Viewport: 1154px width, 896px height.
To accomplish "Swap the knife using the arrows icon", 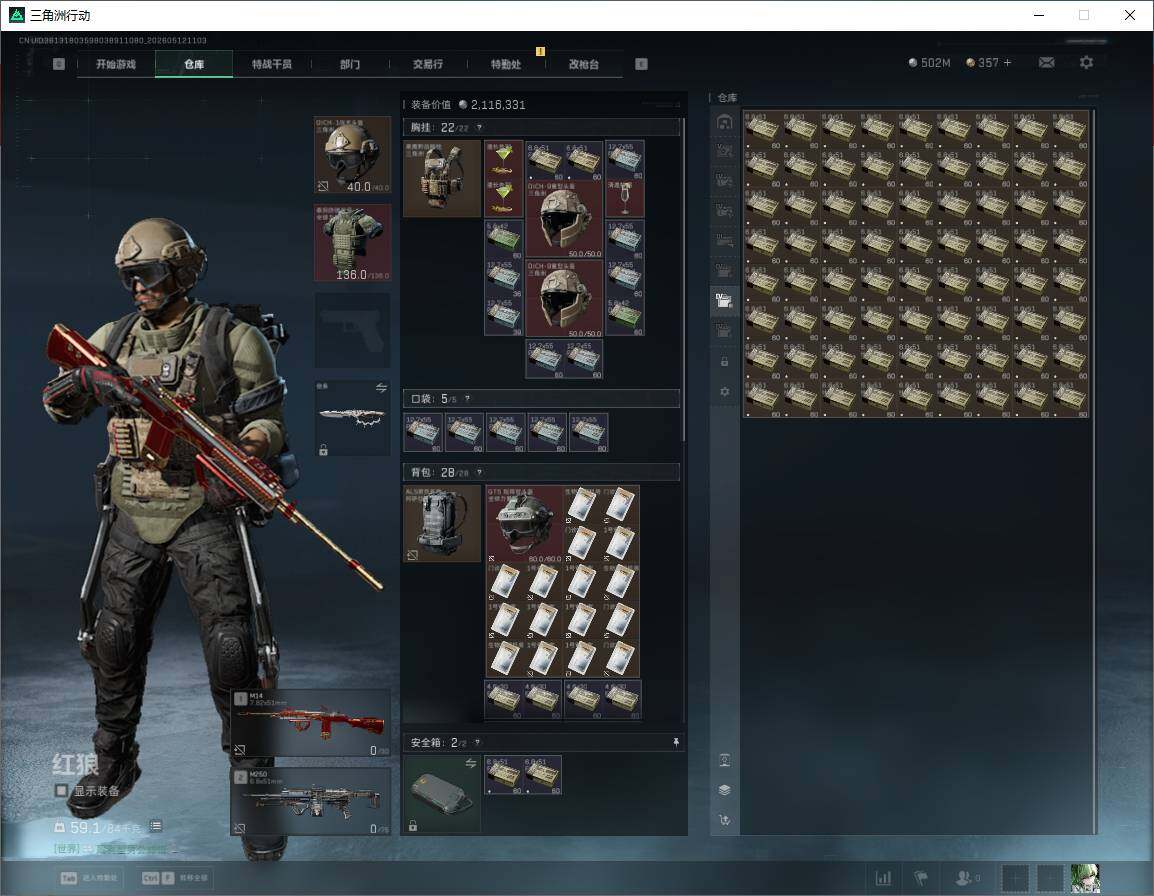I will [381, 388].
